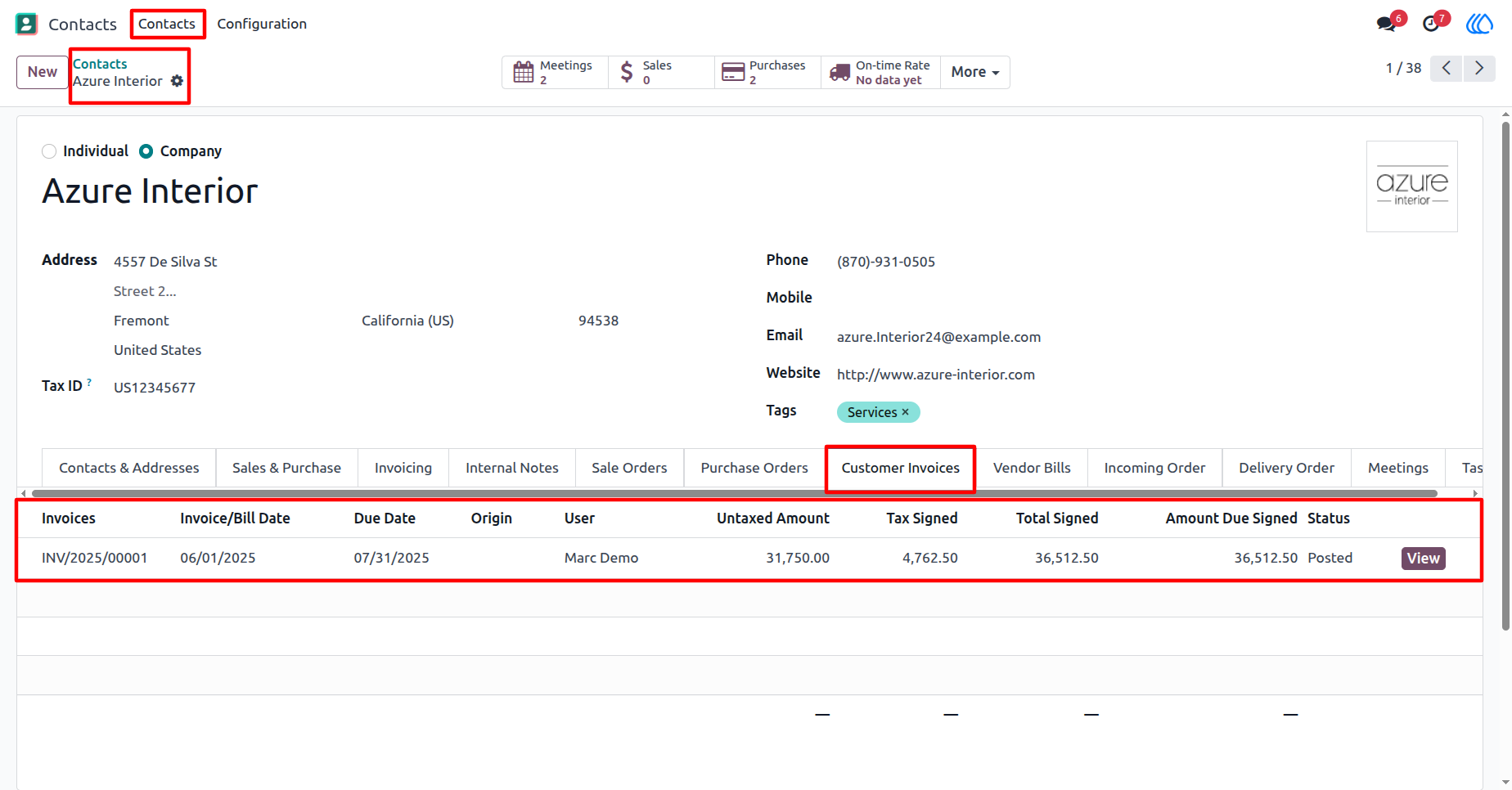This screenshot has height=790, width=1512.
Task: Expand the More dropdown
Action: coord(975,72)
